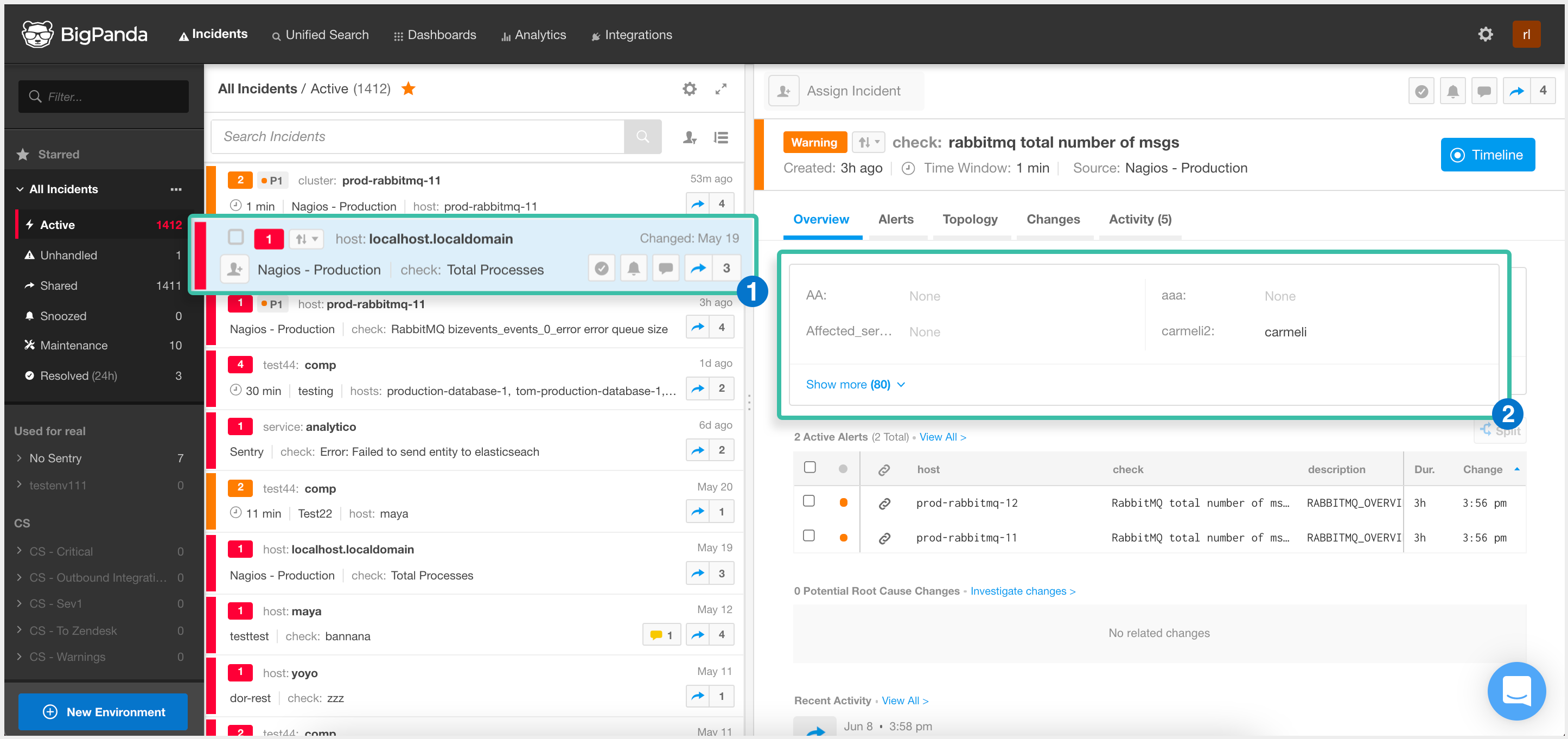Resolve incident via check icon in details header
The width and height of the screenshot is (1568, 739).
tap(1421, 91)
